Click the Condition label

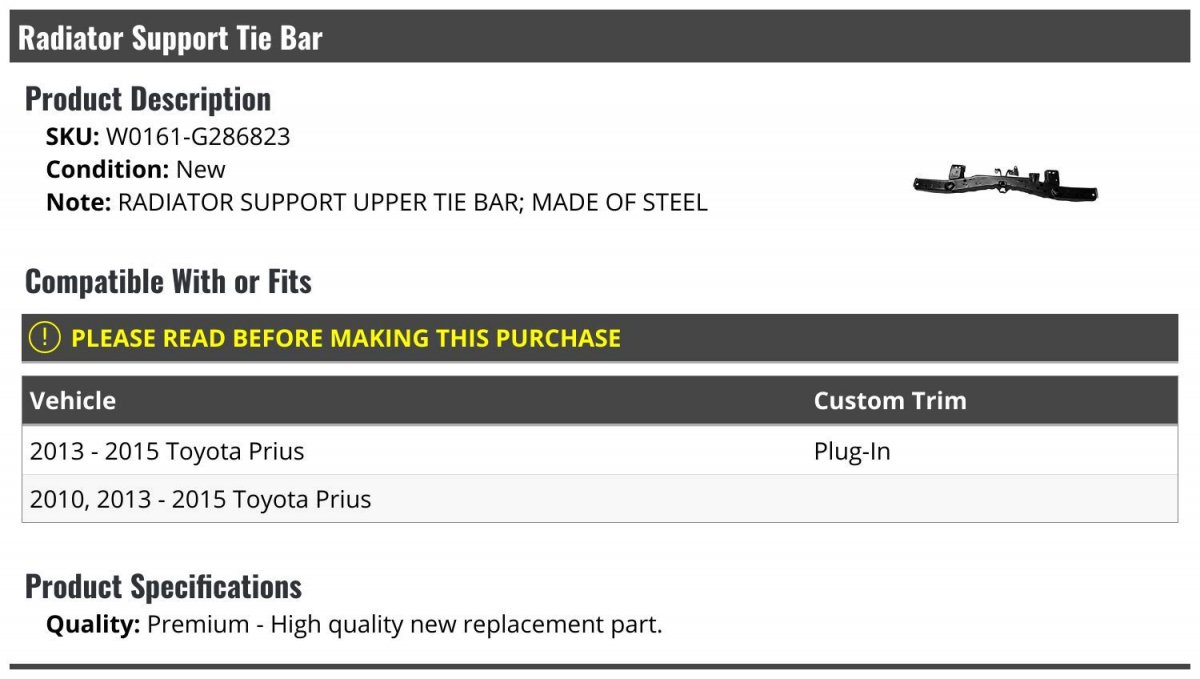(107, 170)
